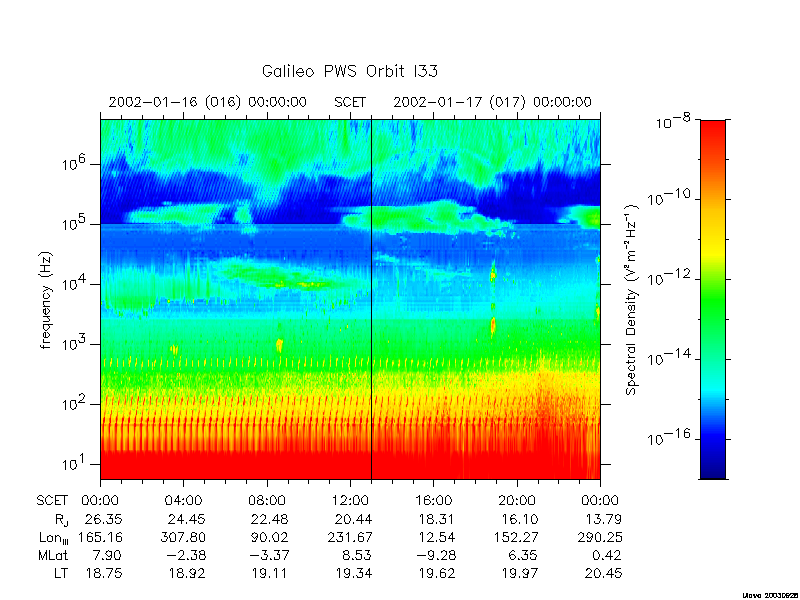The height and width of the screenshot is (600, 800).
Task: Click the RJ value 24.45
Action: click(x=187, y=519)
